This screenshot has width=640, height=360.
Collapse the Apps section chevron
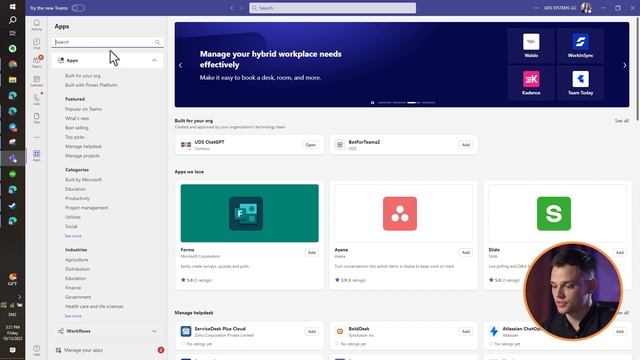point(154,60)
